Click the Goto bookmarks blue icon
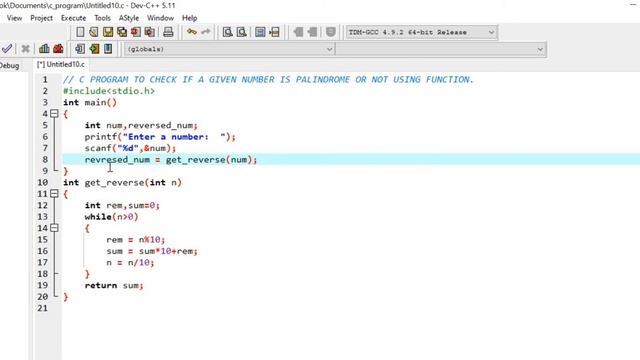 [x=108, y=49]
